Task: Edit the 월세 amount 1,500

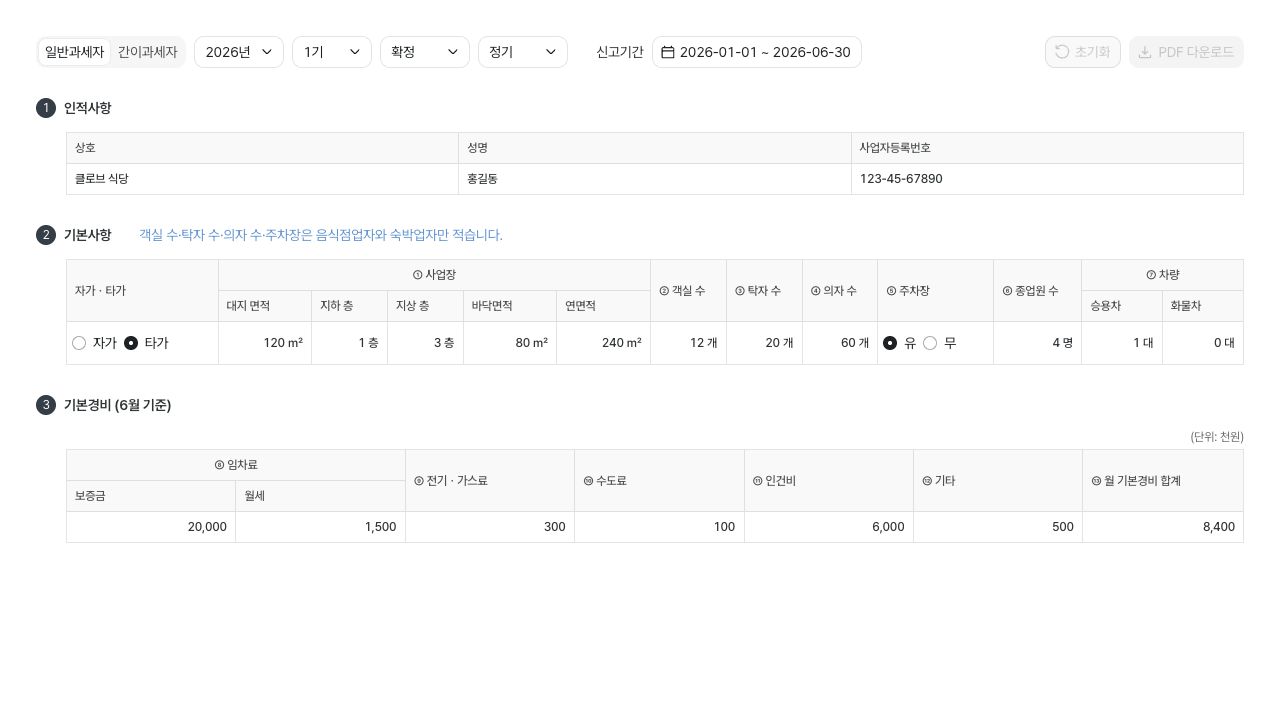Action: point(320,527)
